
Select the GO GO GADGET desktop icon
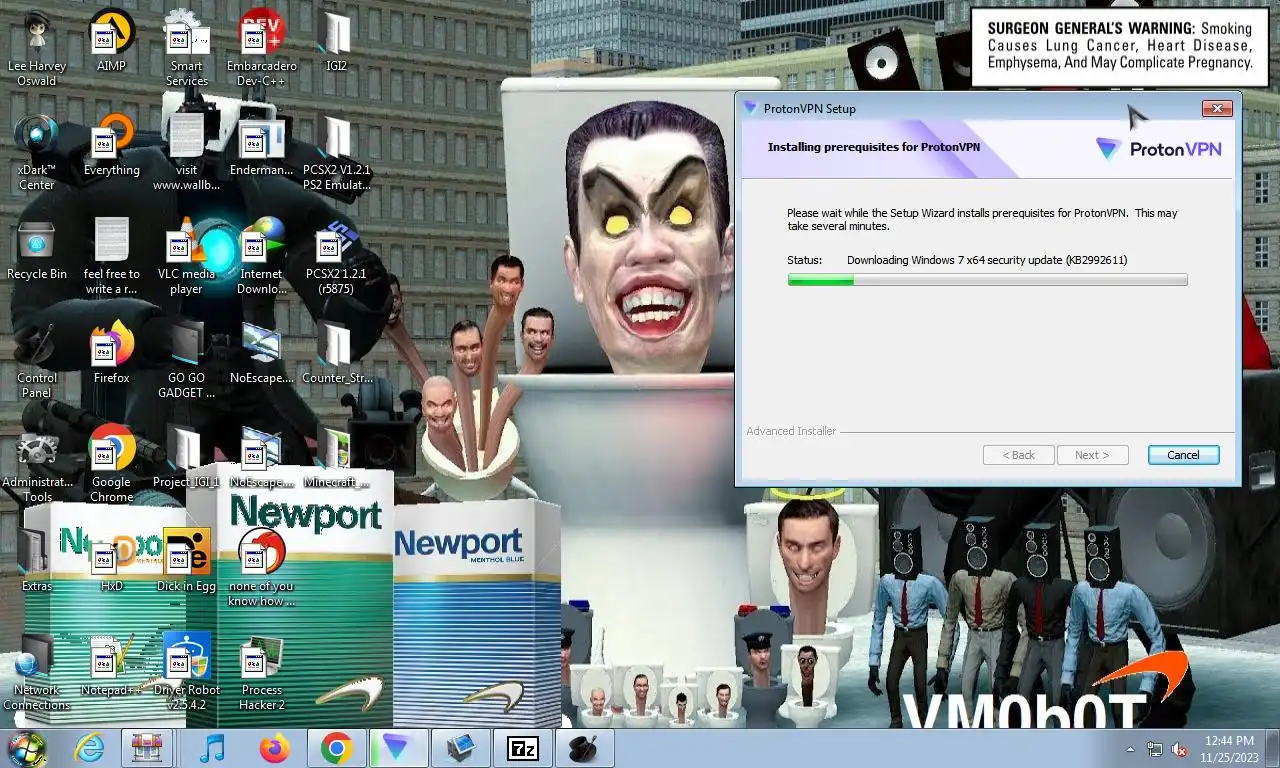(186, 360)
